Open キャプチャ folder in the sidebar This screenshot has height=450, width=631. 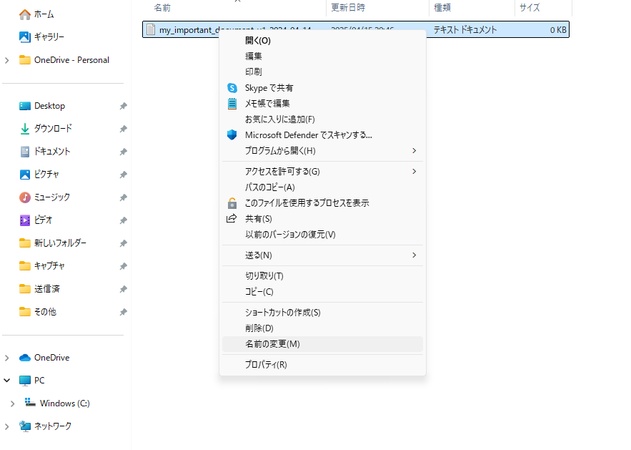point(49,266)
